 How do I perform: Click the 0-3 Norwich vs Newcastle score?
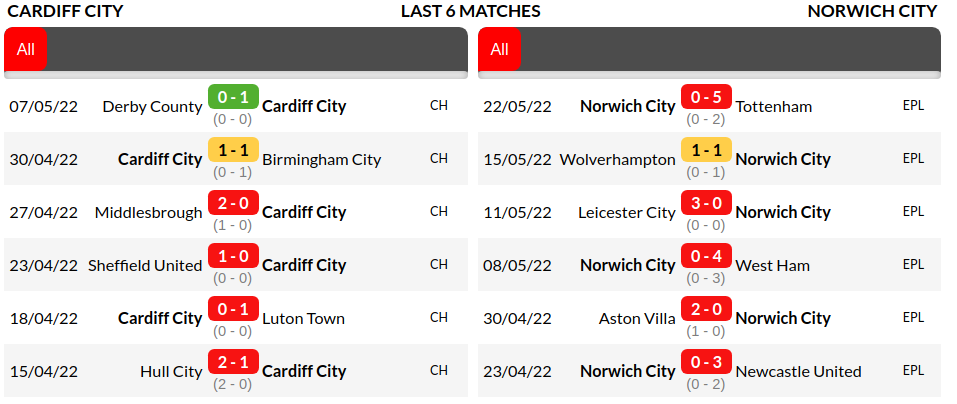click(706, 363)
